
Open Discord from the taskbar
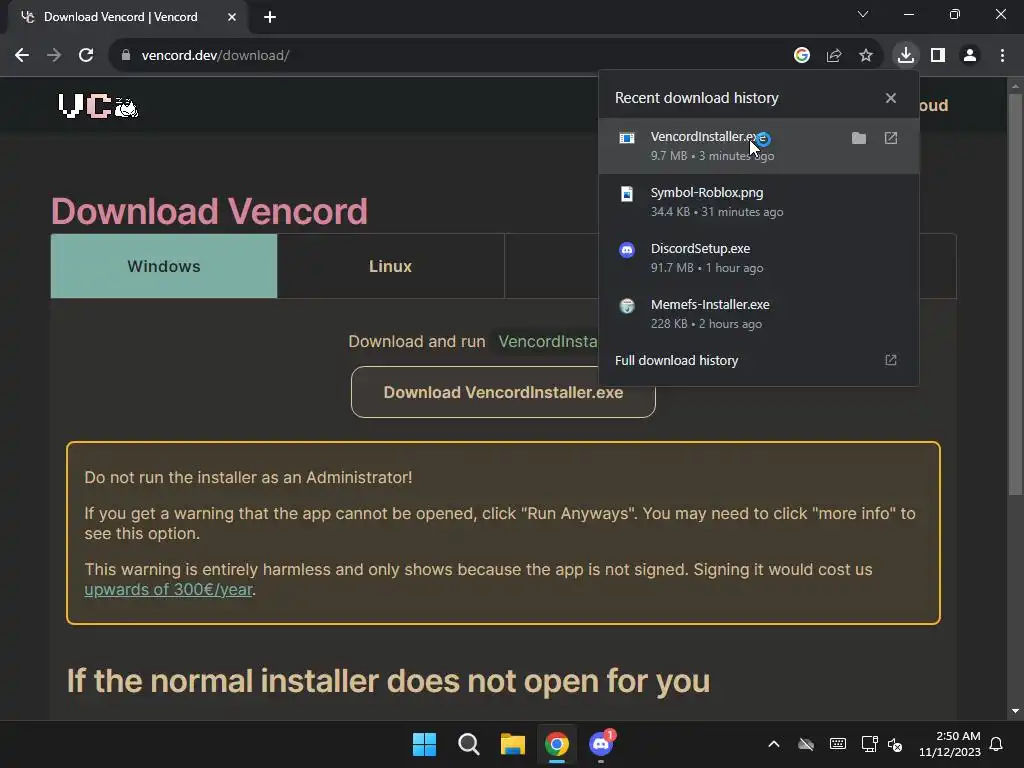601,744
